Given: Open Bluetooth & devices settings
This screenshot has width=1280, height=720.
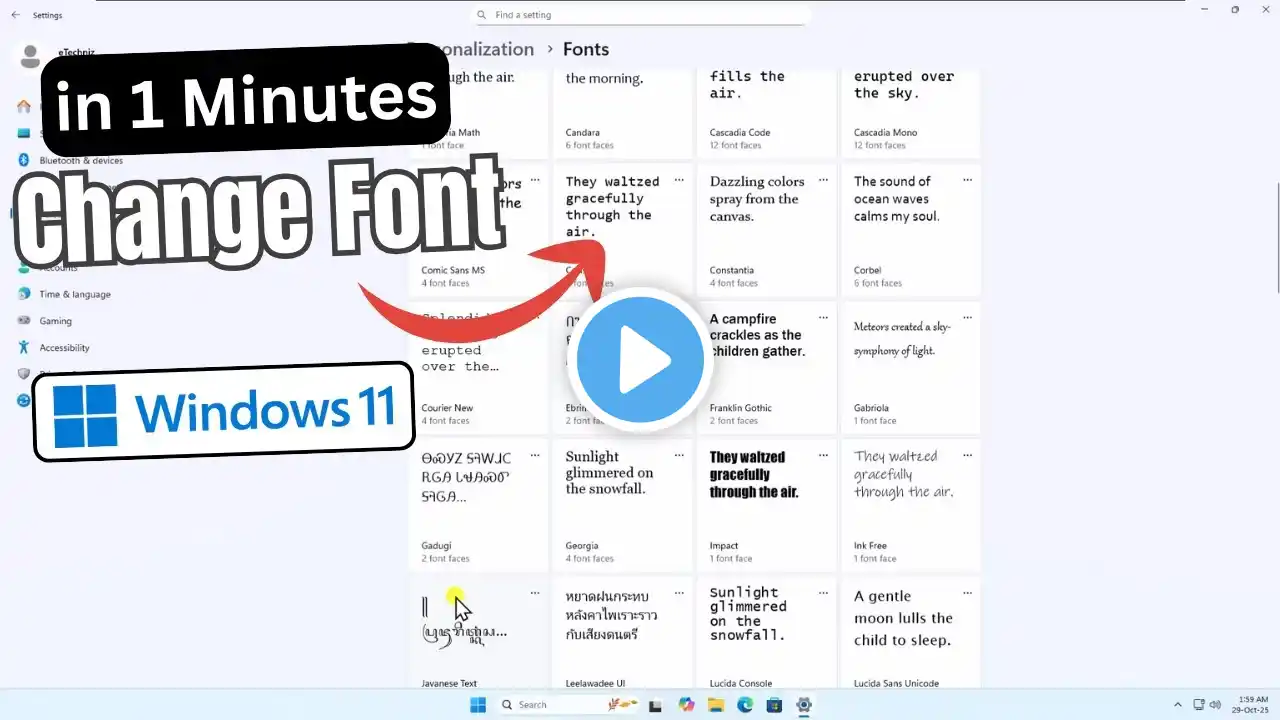Looking at the screenshot, I should click(x=81, y=160).
